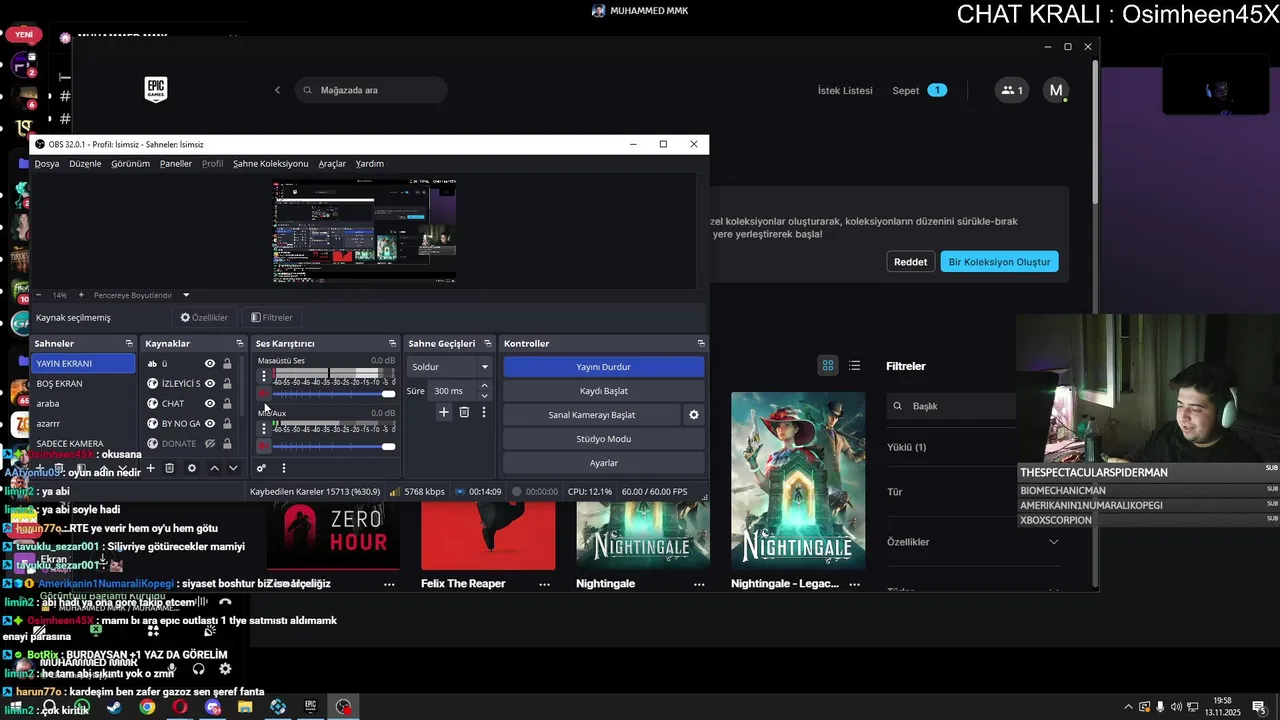Image resolution: width=1280 pixels, height=720 pixels.
Task: Open transition properties three-dot menu
Action: [484, 412]
